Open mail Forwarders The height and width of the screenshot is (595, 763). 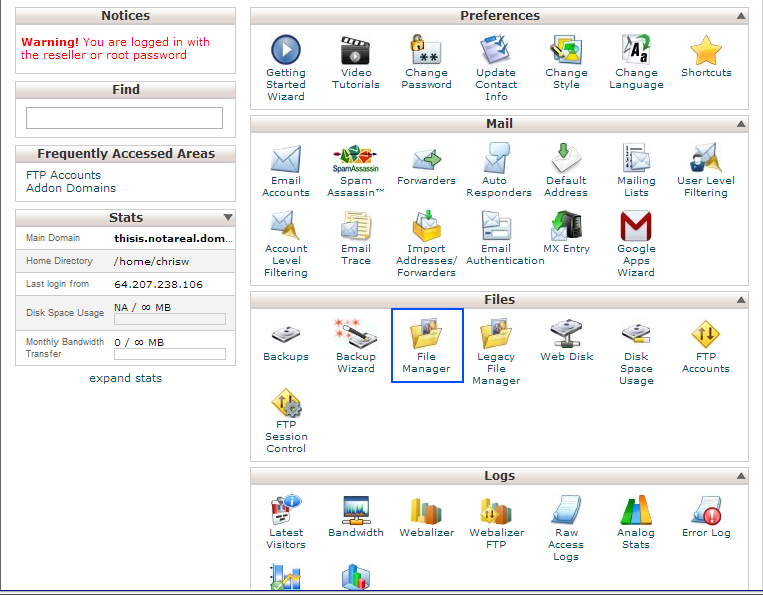coord(426,166)
